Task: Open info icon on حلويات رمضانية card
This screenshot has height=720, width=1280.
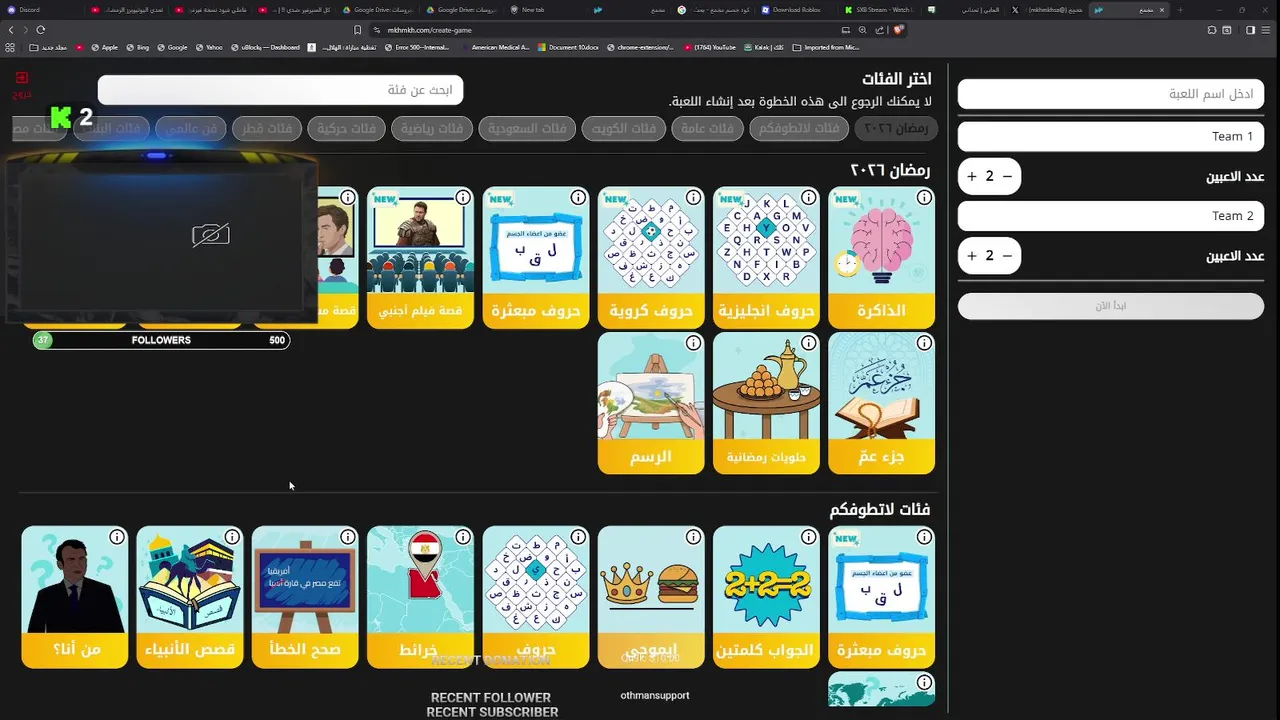Action: point(809,343)
